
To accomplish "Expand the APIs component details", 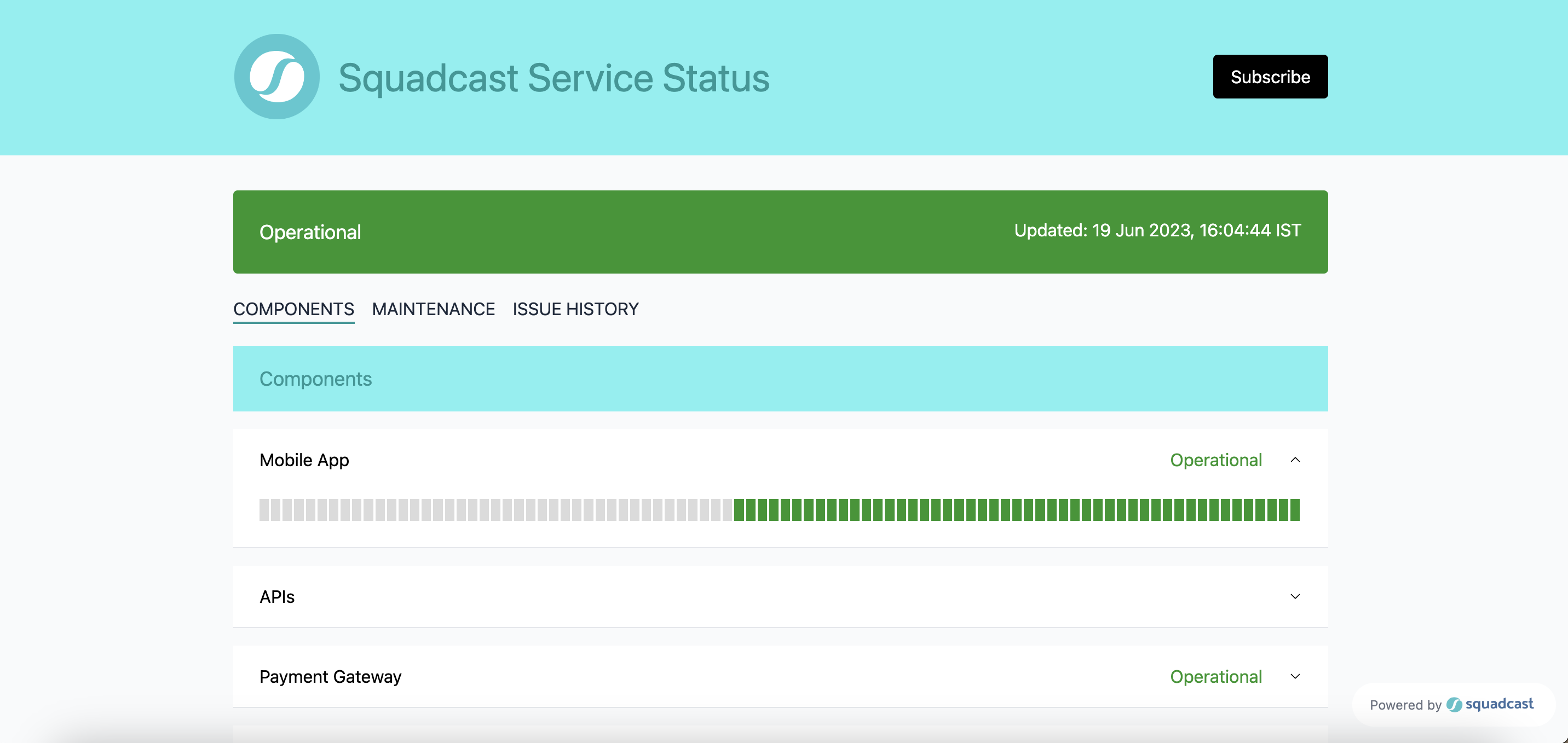I will 1295,597.
